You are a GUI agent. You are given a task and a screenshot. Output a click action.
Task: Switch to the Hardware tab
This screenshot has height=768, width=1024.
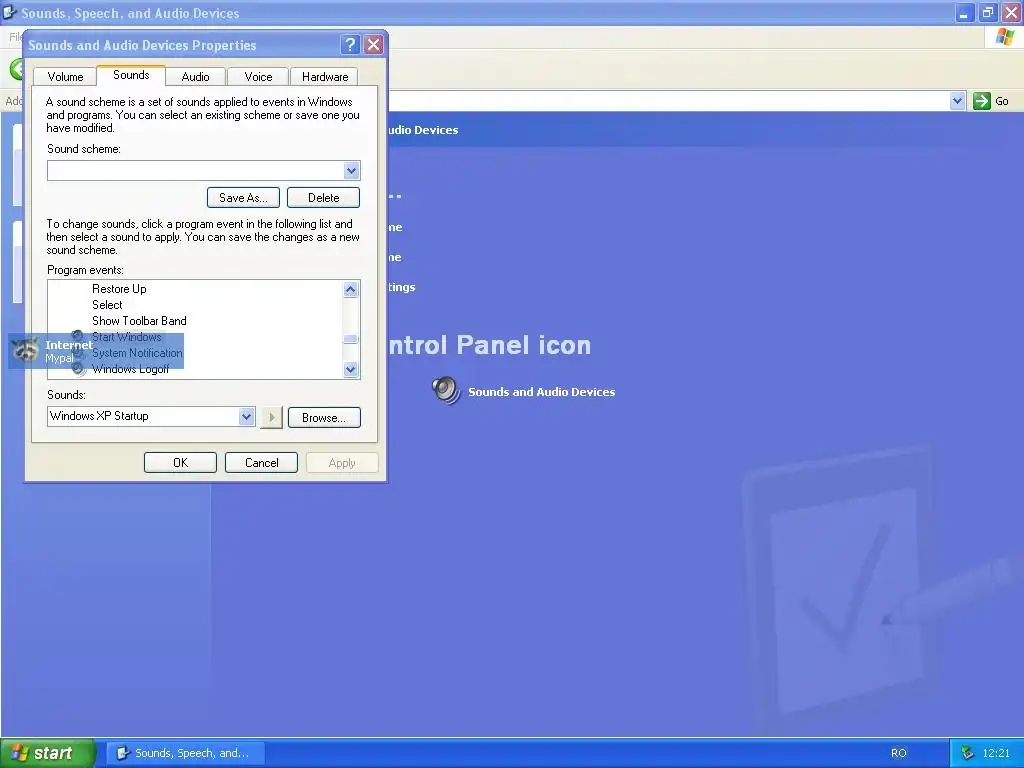click(325, 76)
